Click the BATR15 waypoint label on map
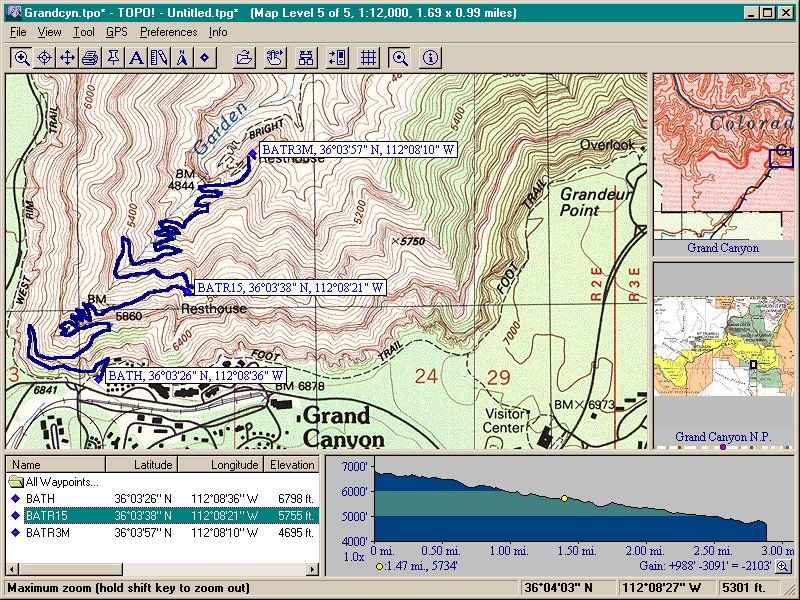Image resolution: width=800 pixels, height=600 pixels. tap(290, 288)
